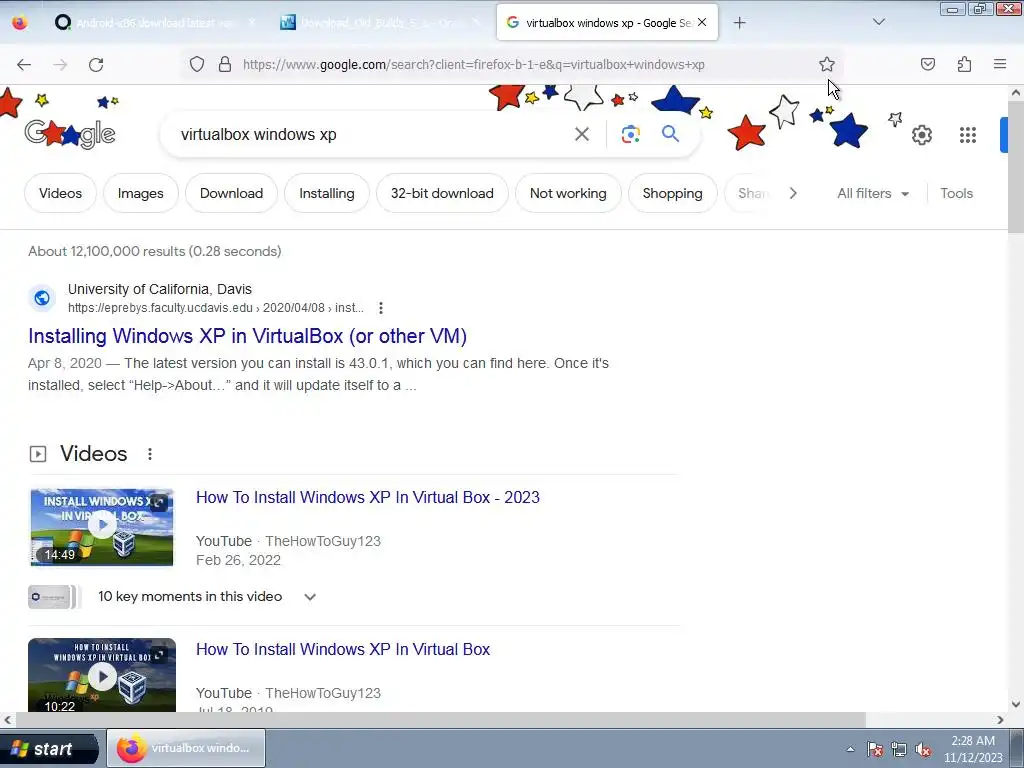Open the All filters dropdown
The height and width of the screenshot is (768, 1024).
pyautogui.click(x=873, y=193)
